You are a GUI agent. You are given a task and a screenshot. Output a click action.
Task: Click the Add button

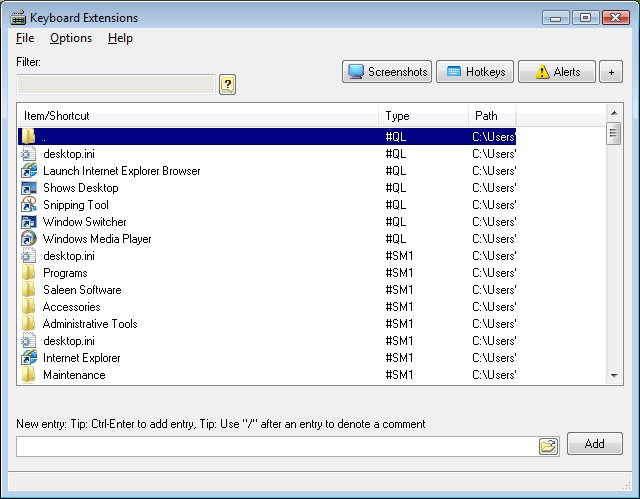click(x=595, y=444)
